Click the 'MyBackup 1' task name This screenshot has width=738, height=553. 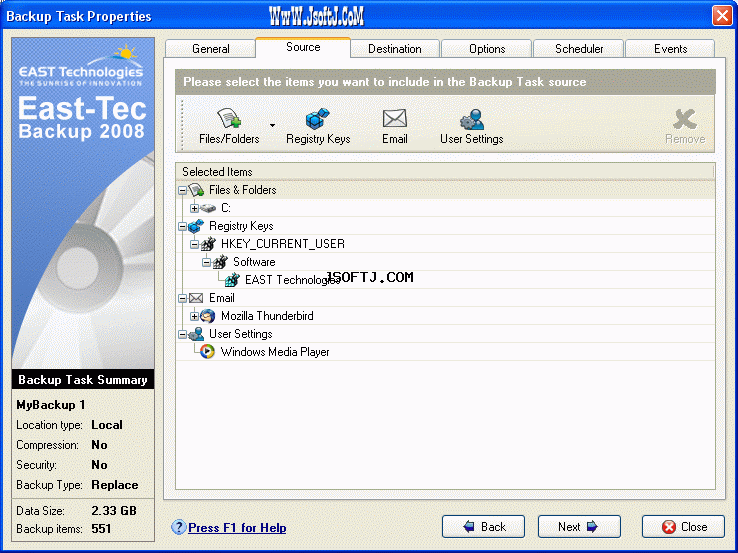point(51,405)
